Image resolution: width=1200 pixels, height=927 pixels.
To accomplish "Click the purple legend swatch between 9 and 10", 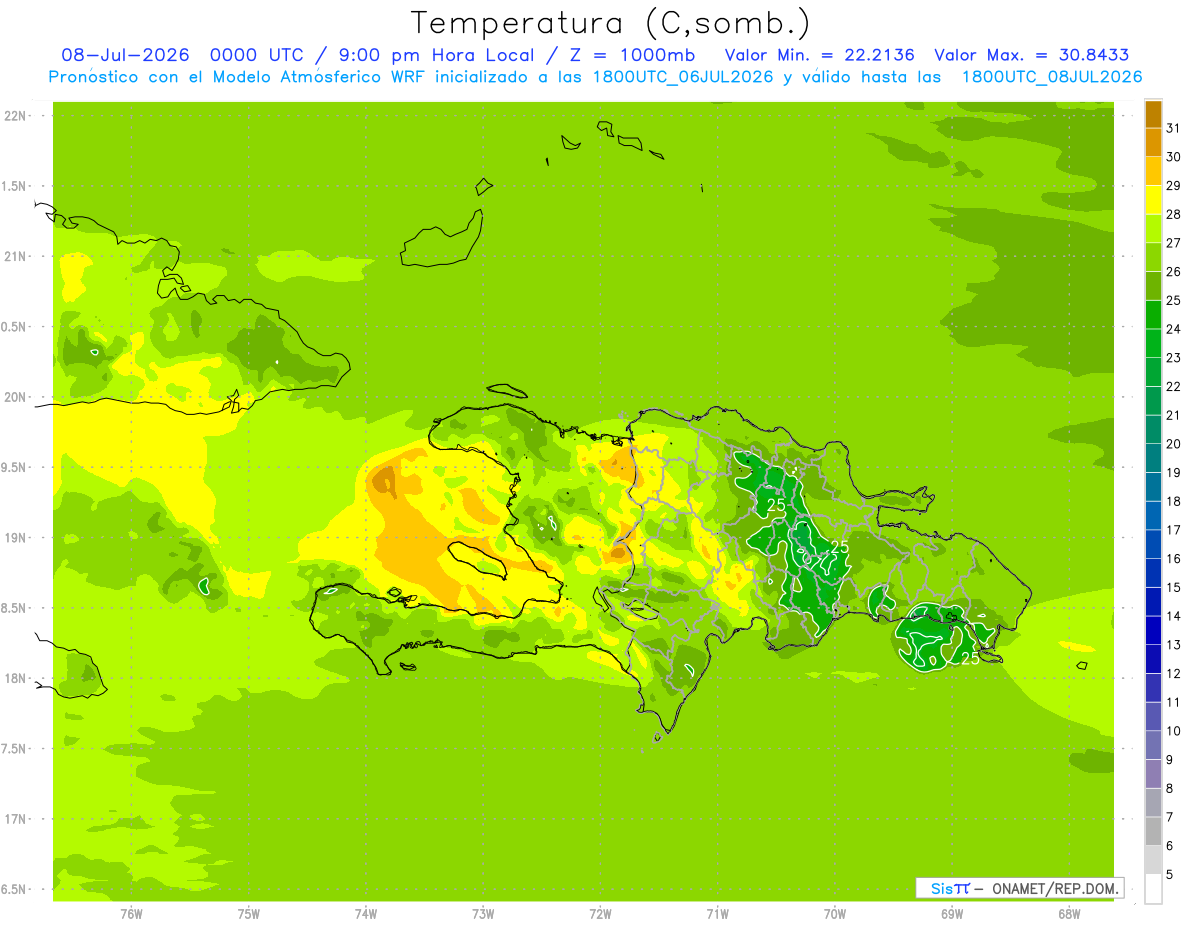I will 1153,745.
